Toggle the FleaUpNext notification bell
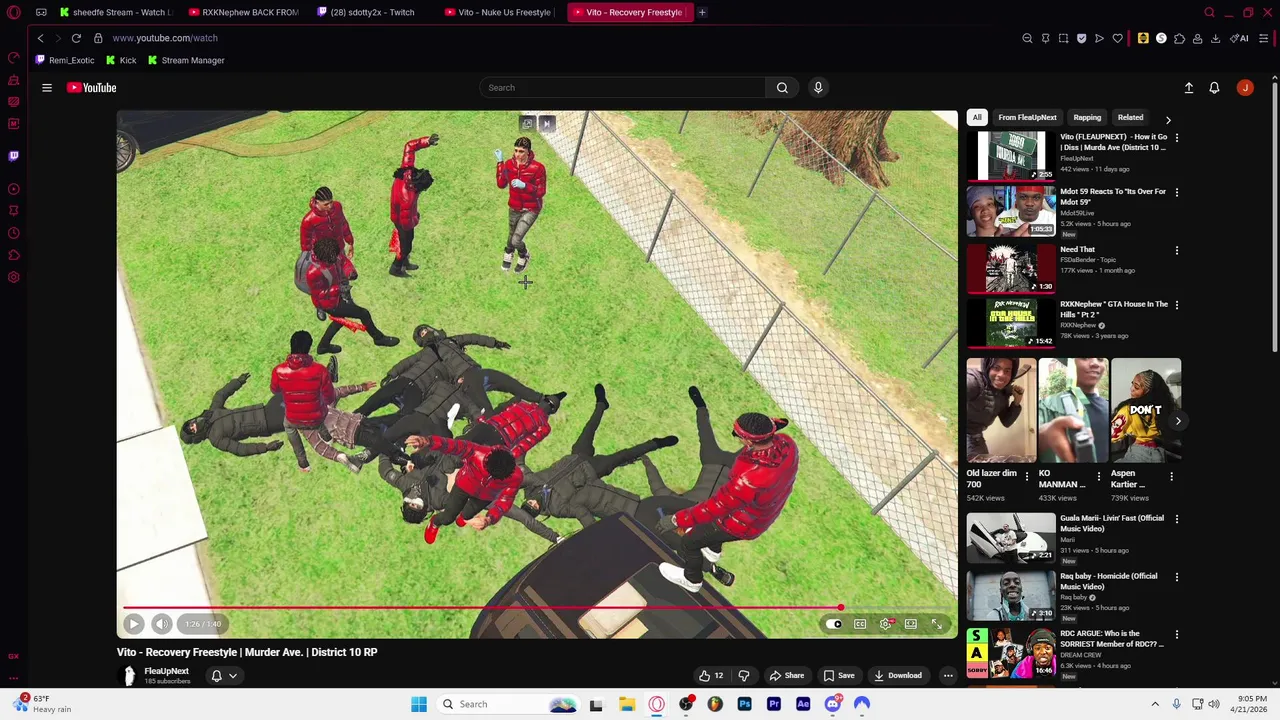This screenshot has height=720, width=1280. point(216,675)
